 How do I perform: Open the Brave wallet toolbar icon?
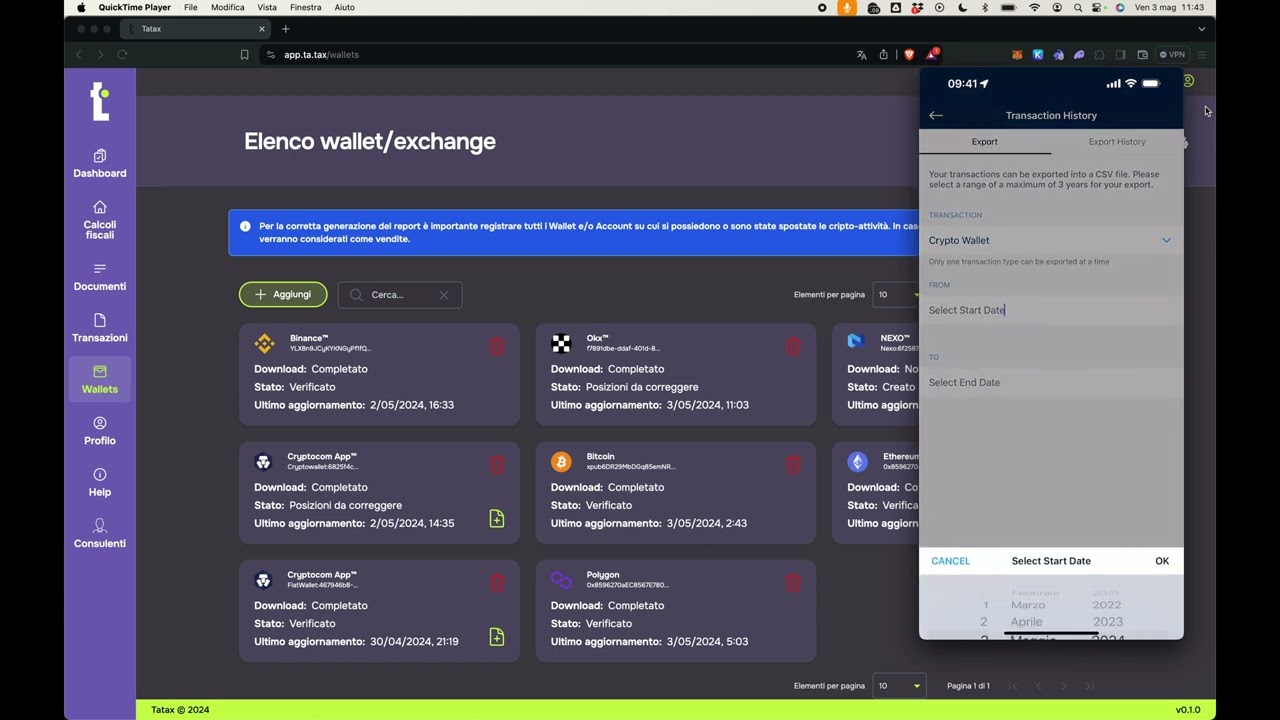(x=1142, y=55)
